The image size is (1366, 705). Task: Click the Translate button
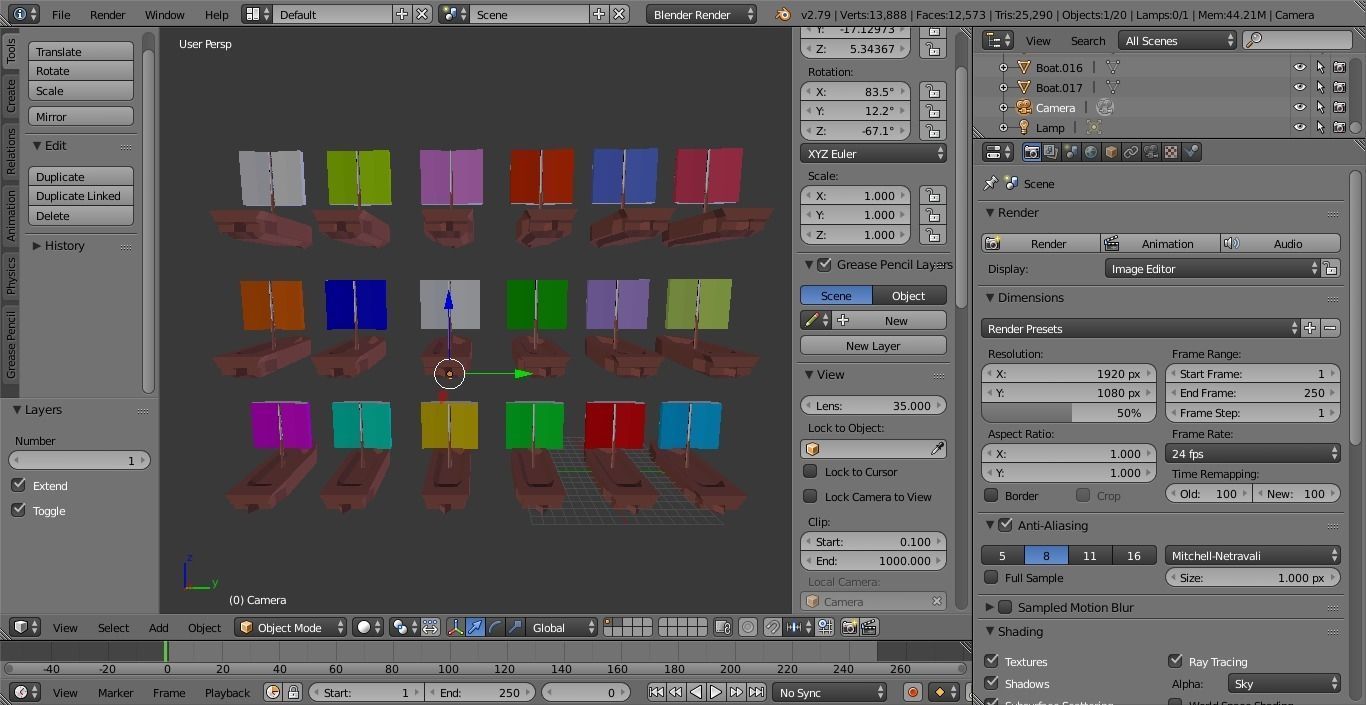tap(81, 51)
